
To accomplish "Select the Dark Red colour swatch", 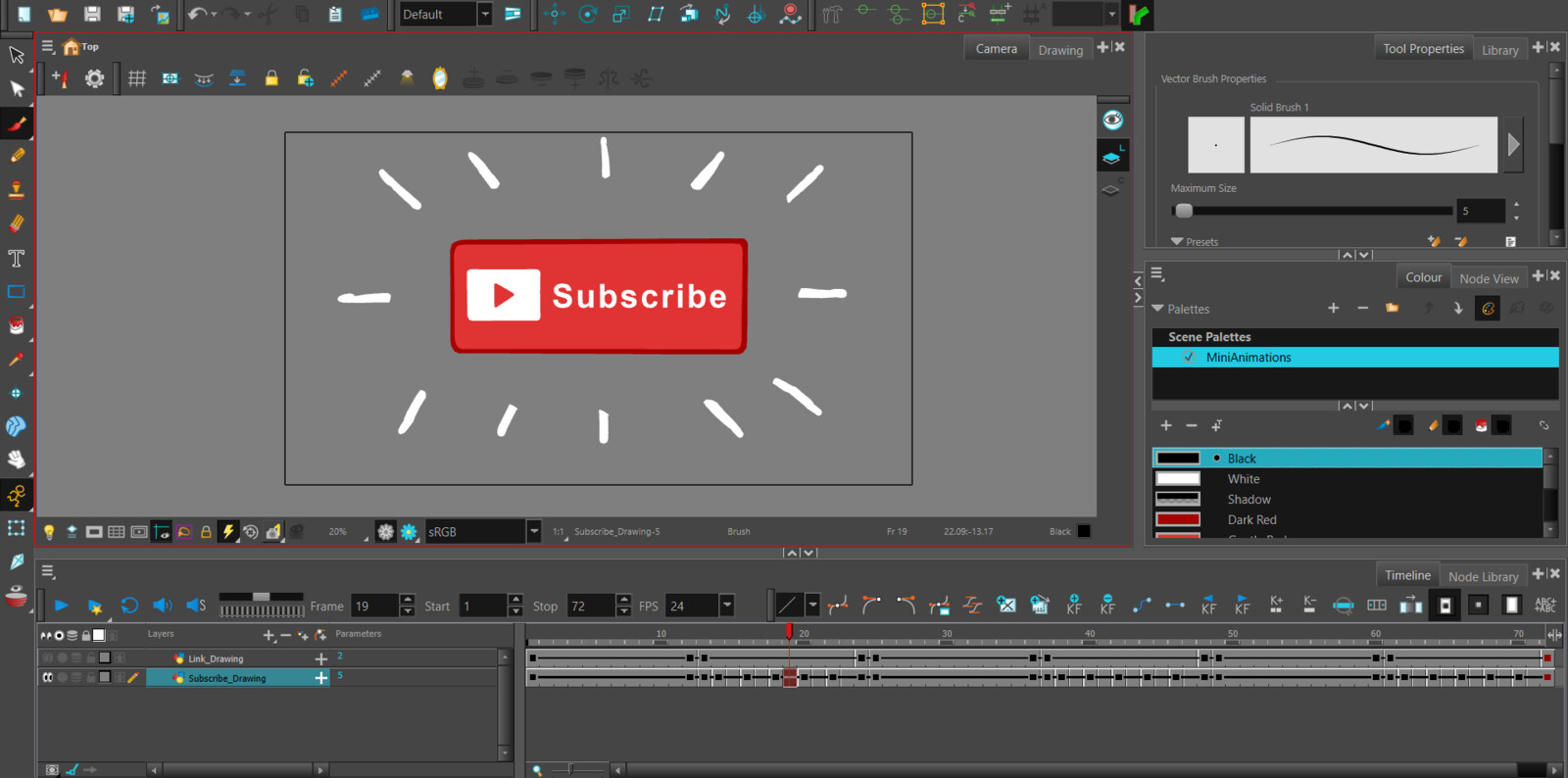I will pos(1178,519).
